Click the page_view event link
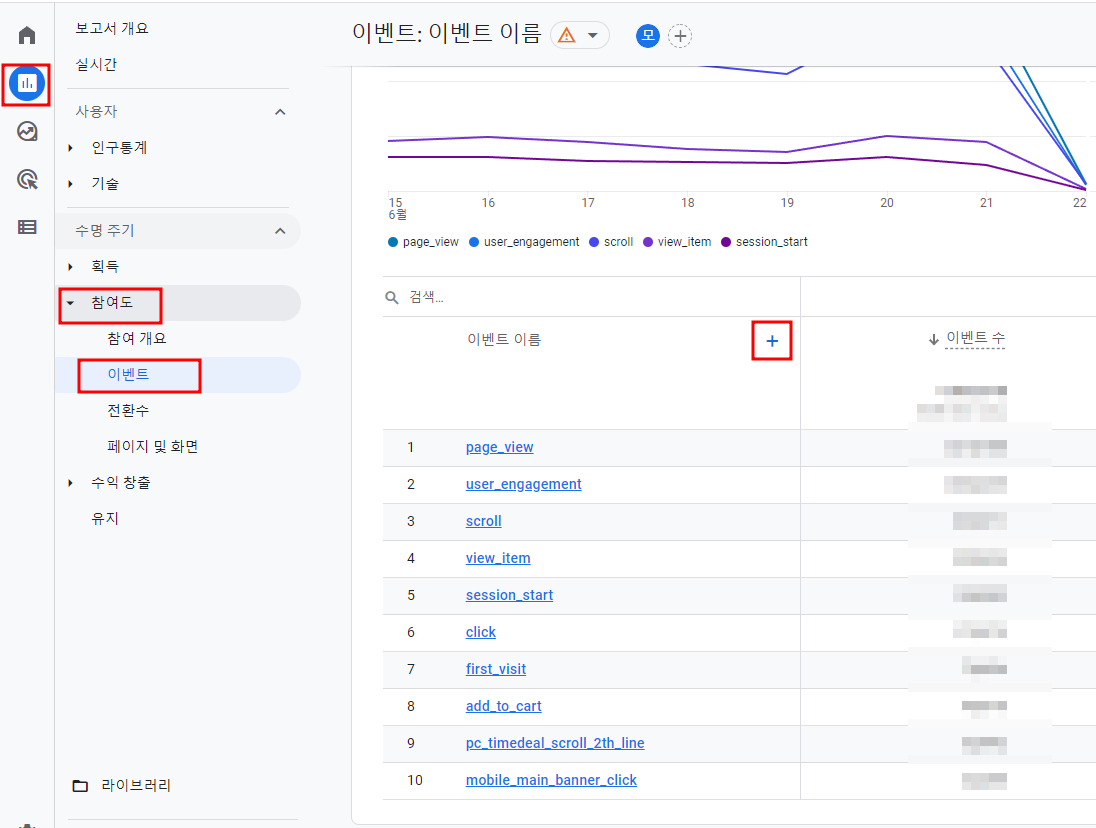Viewport: 1096px width, 828px height. 499,447
